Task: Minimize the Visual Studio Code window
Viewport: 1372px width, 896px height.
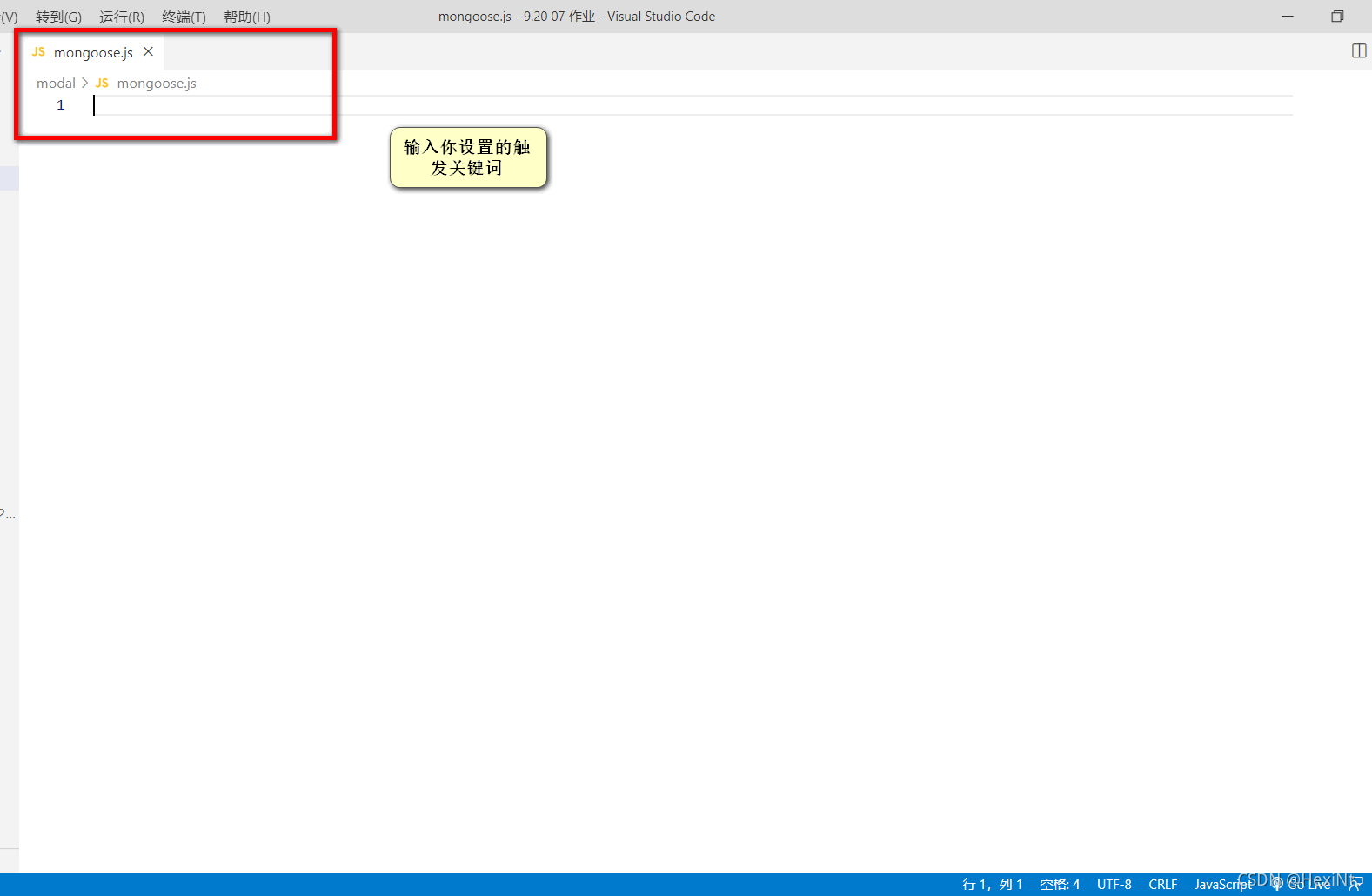Action: coord(1288,17)
